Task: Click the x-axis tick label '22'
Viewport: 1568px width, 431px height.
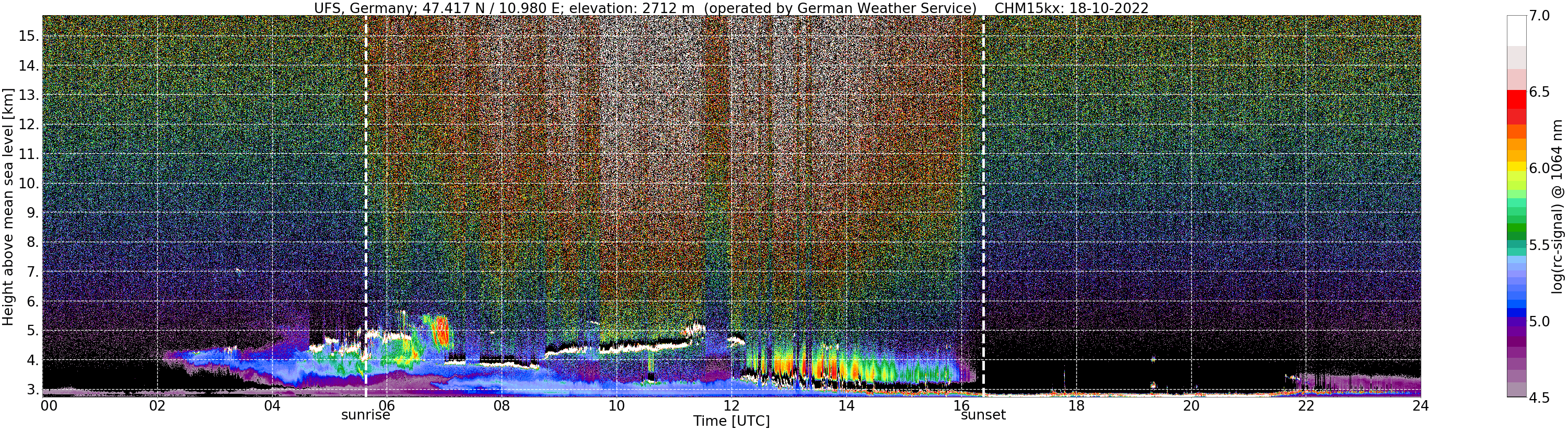Action: coord(1306,405)
